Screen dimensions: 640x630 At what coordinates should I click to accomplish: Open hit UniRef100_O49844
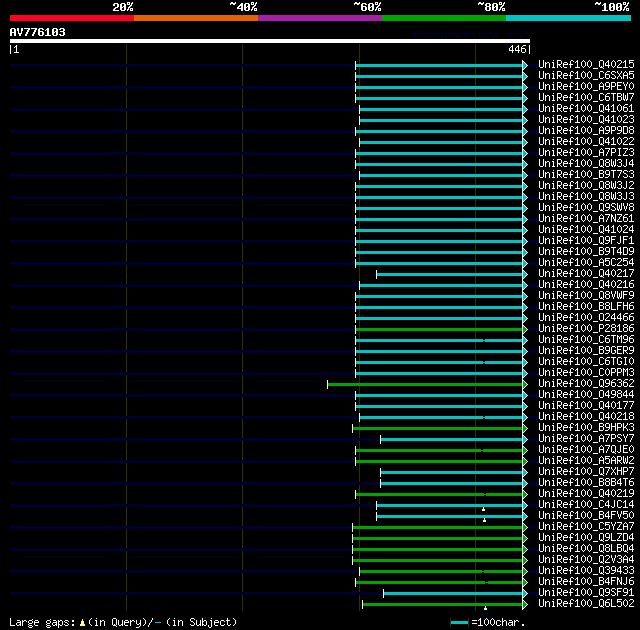(x=586, y=395)
